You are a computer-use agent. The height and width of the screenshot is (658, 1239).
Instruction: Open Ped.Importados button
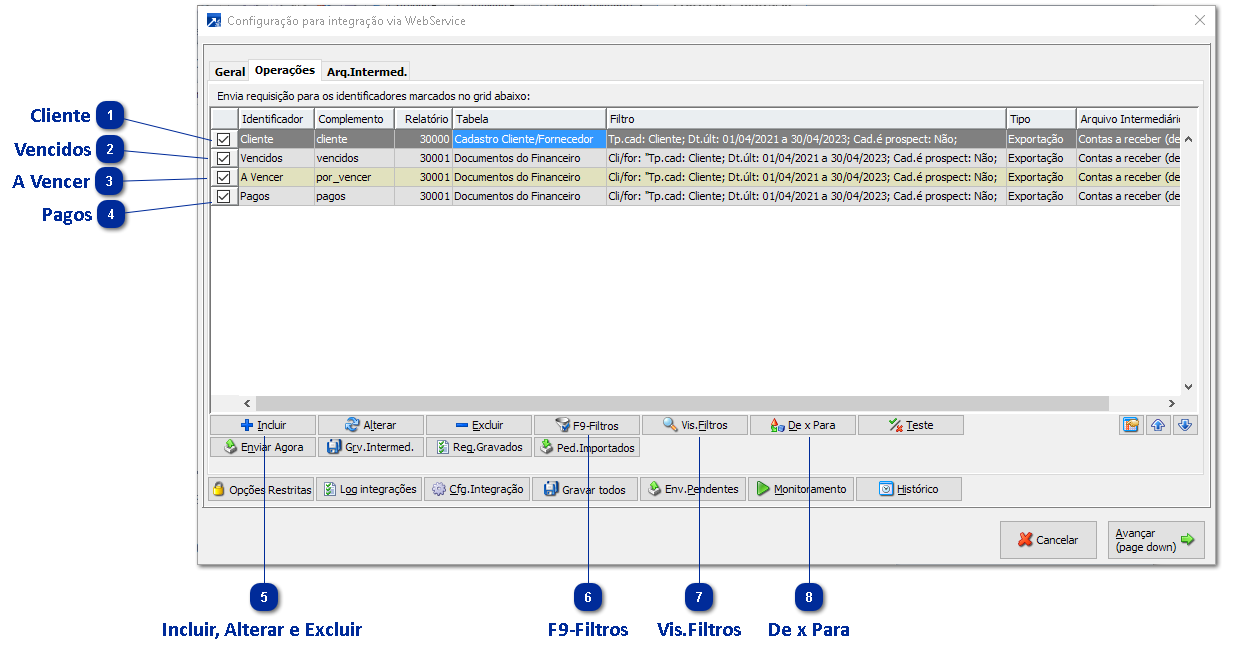[x=587, y=447]
